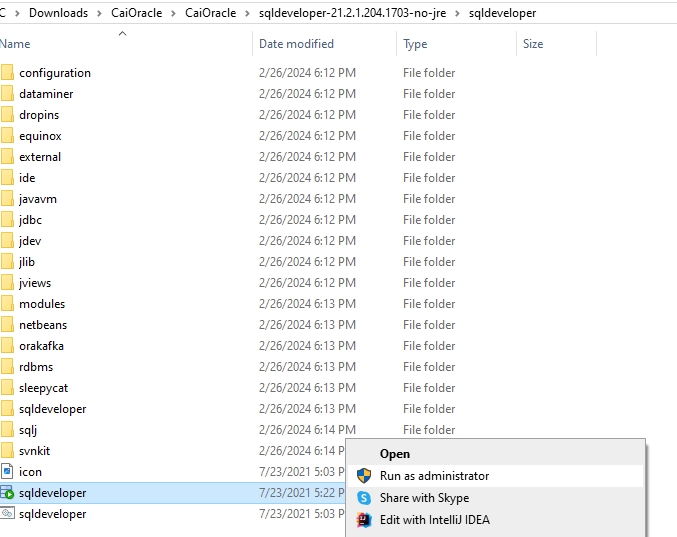
Task: Click 7/23/2021 5:22 date of sqldeveloper application
Action: 301,493
